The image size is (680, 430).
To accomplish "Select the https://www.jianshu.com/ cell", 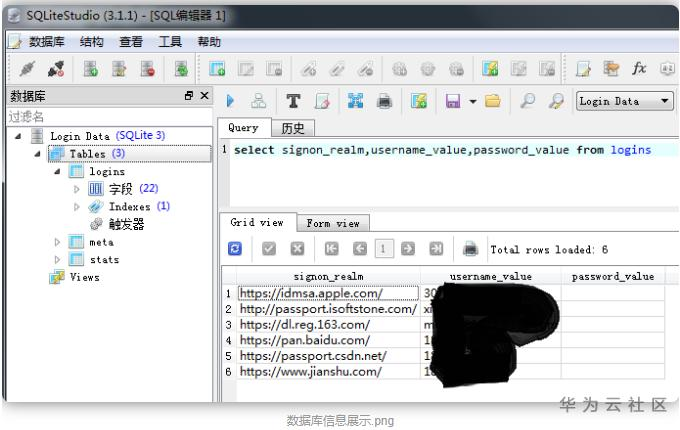I will coord(328,371).
